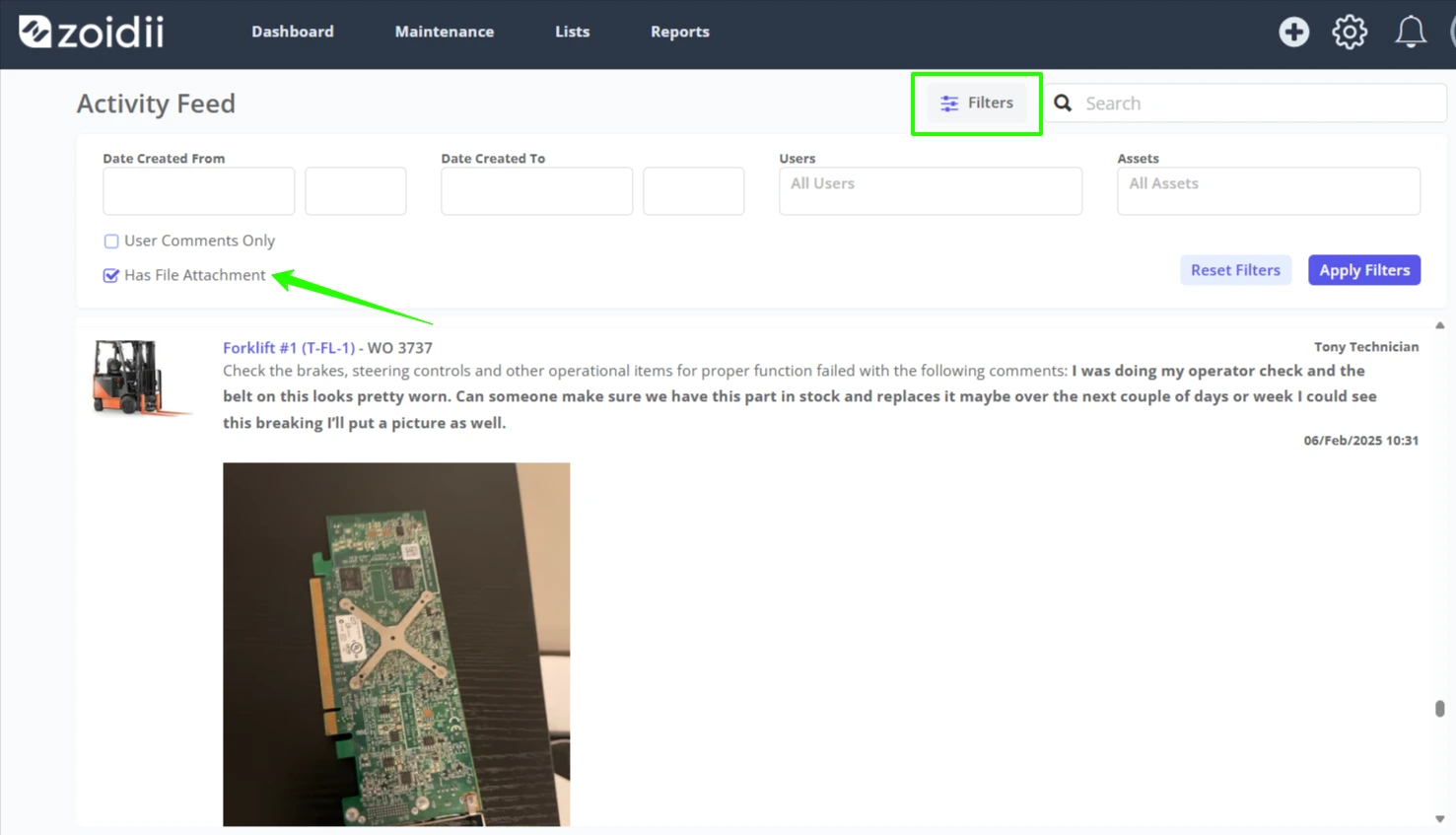This screenshot has height=835, width=1456.
Task: Open the notifications bell icon
Action: pos(1411,32)
